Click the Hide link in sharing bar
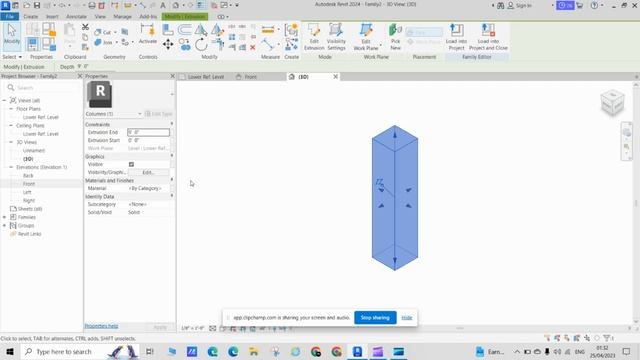The height and width of the screenshot is (360, 640). pyautogui.click(x=407, y=318)
